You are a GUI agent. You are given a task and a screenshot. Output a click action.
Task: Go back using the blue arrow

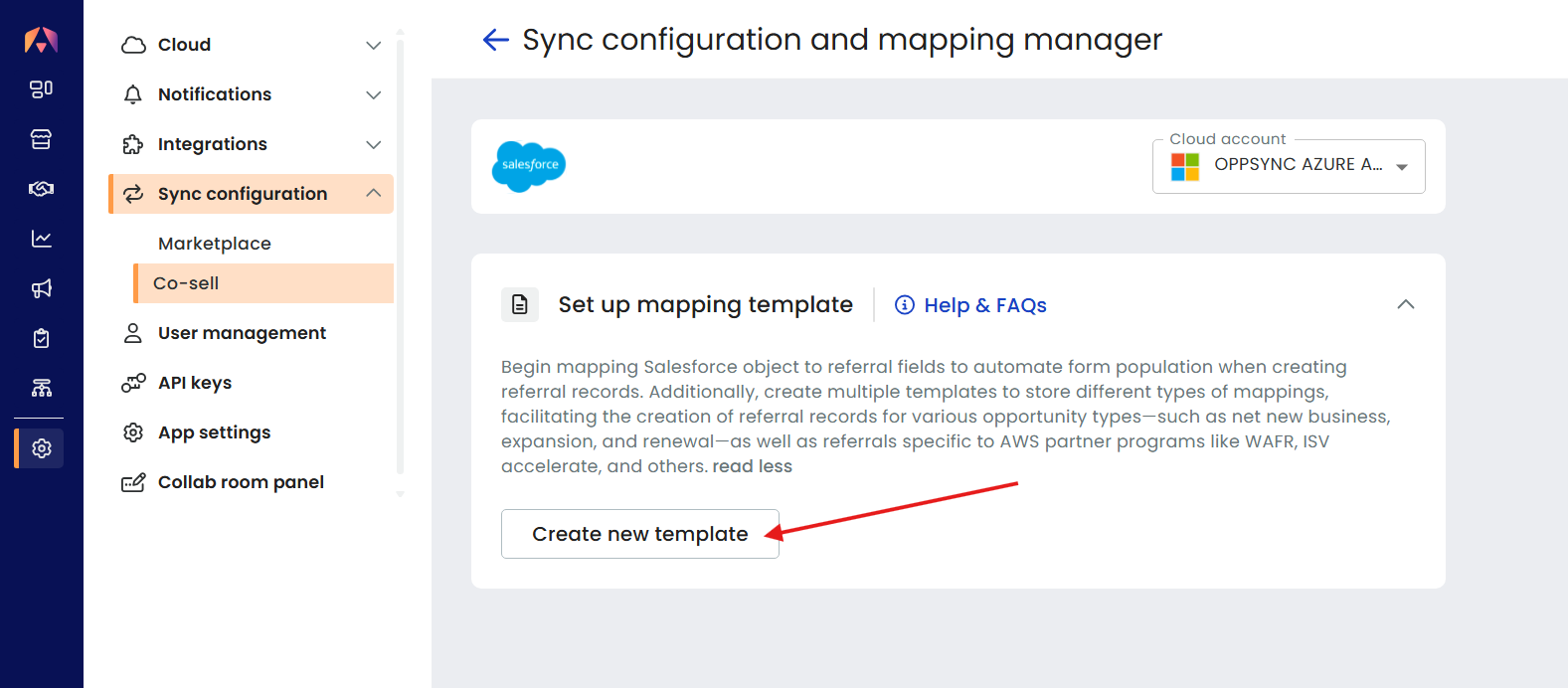pyautogui.click(x=495, y=40)
